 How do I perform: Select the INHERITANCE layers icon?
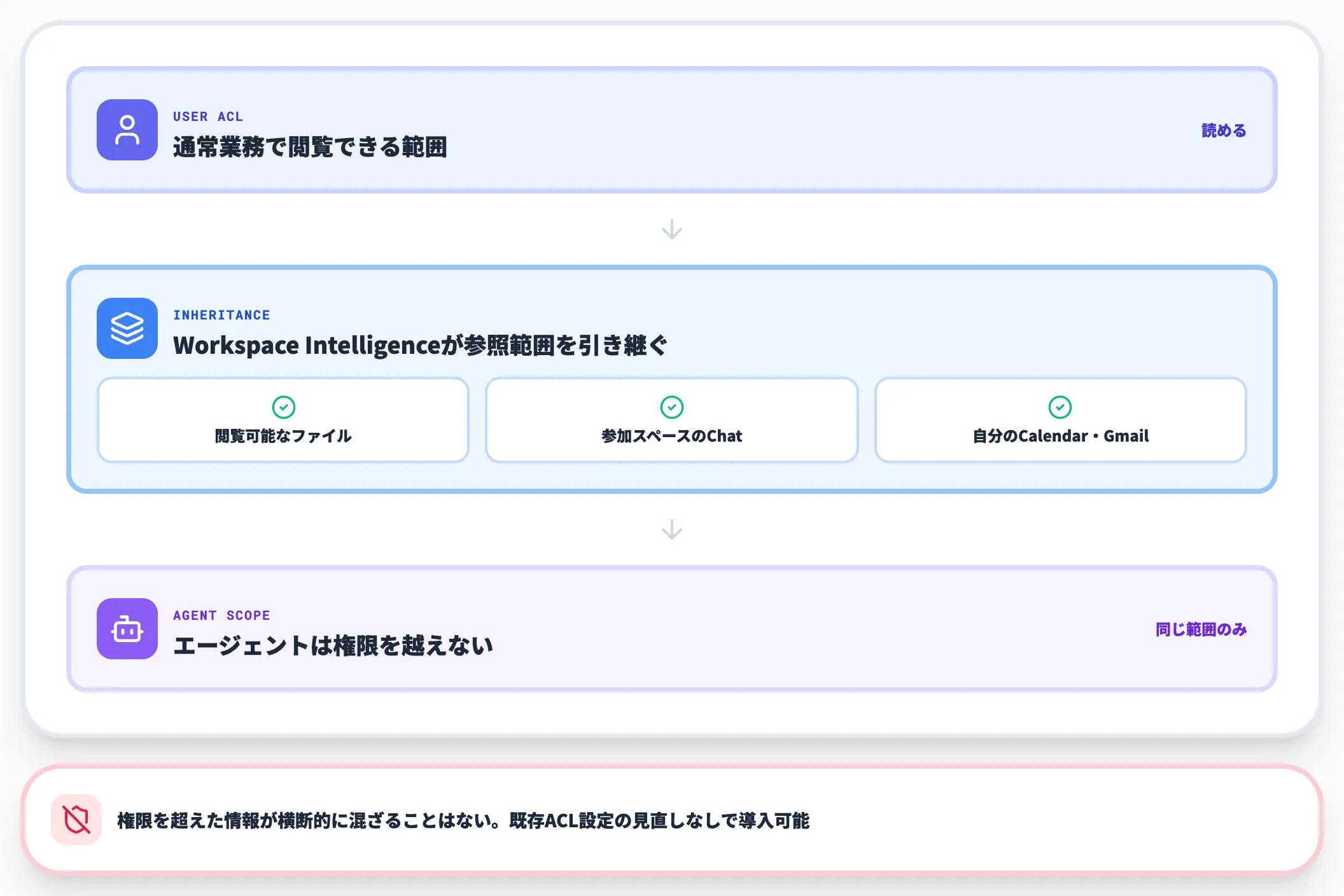127,328
